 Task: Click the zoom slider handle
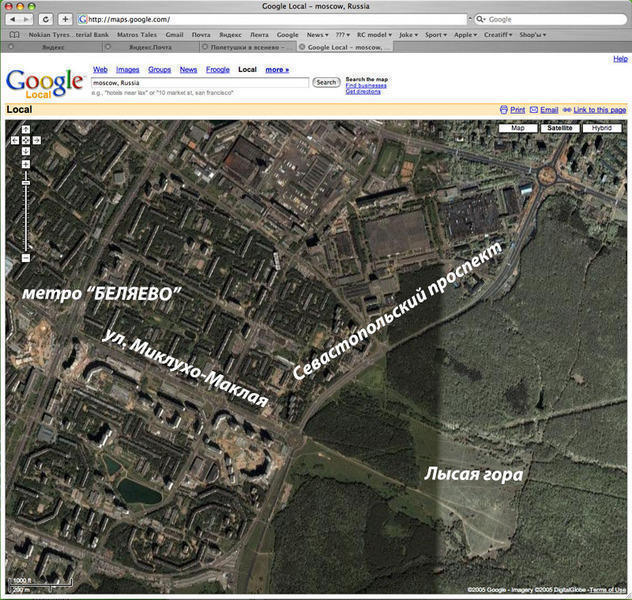(x=25, y=183)
